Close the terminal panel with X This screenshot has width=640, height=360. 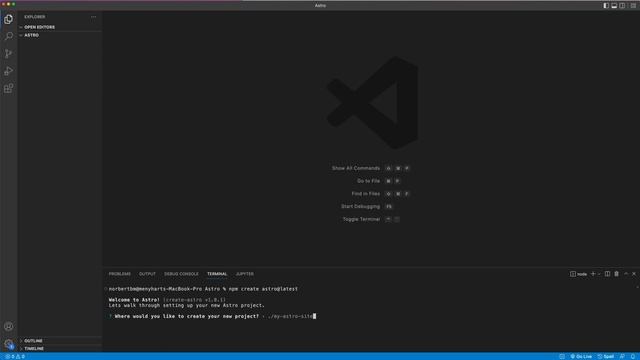(x=634, y=274)
